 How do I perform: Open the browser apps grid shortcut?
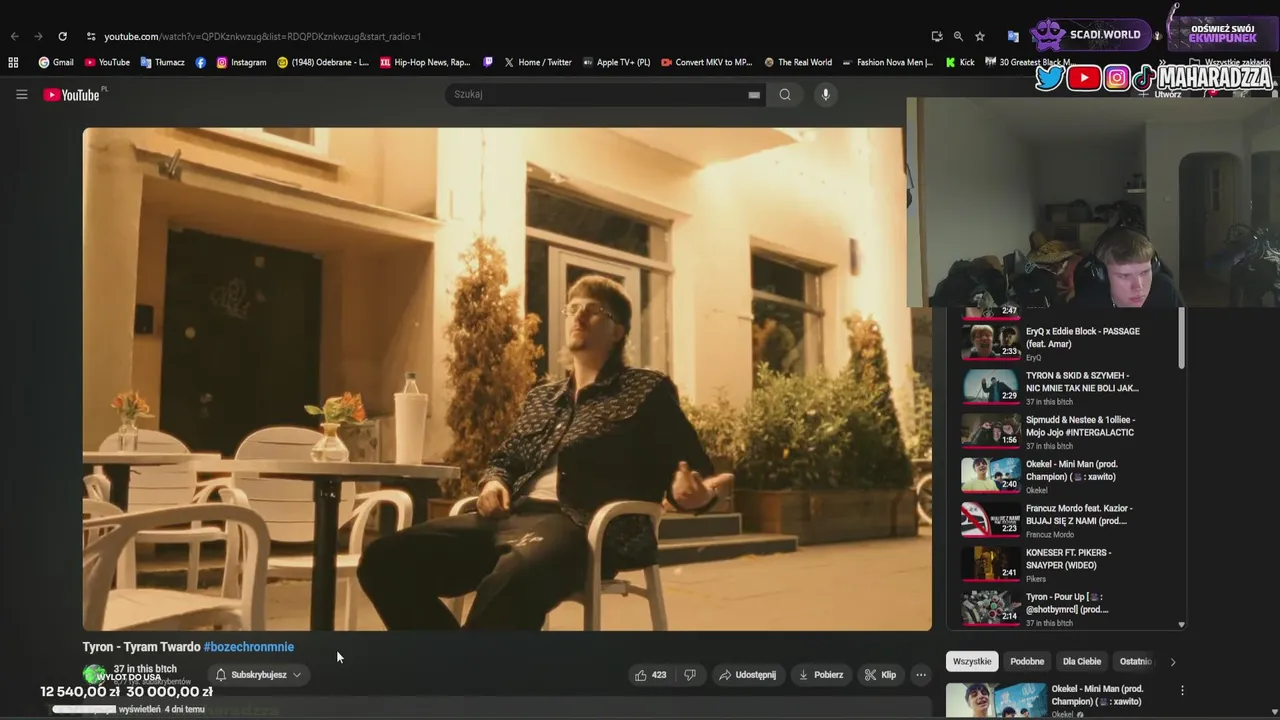coord(13,62)
